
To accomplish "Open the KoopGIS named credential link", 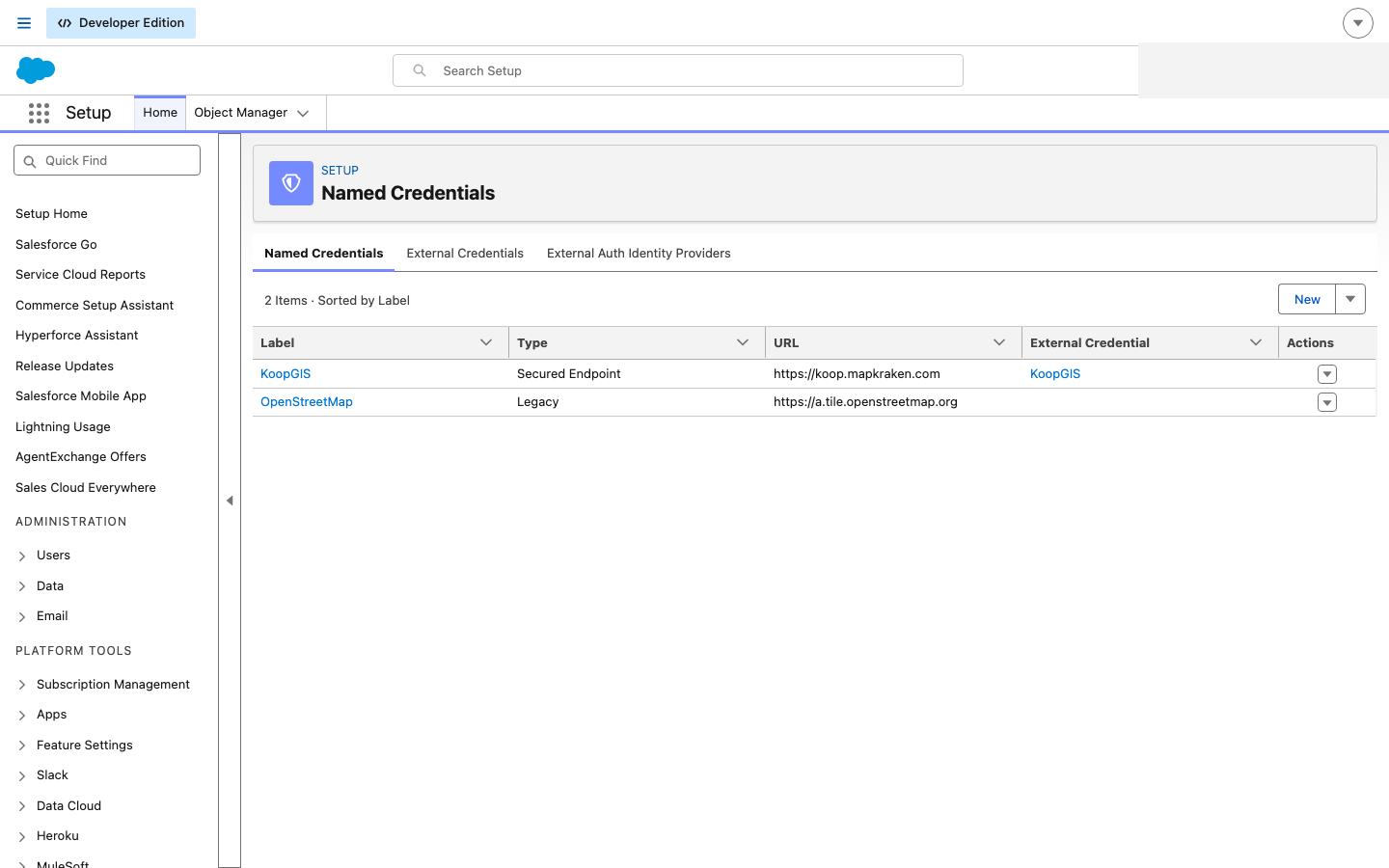I will [286, 373].
